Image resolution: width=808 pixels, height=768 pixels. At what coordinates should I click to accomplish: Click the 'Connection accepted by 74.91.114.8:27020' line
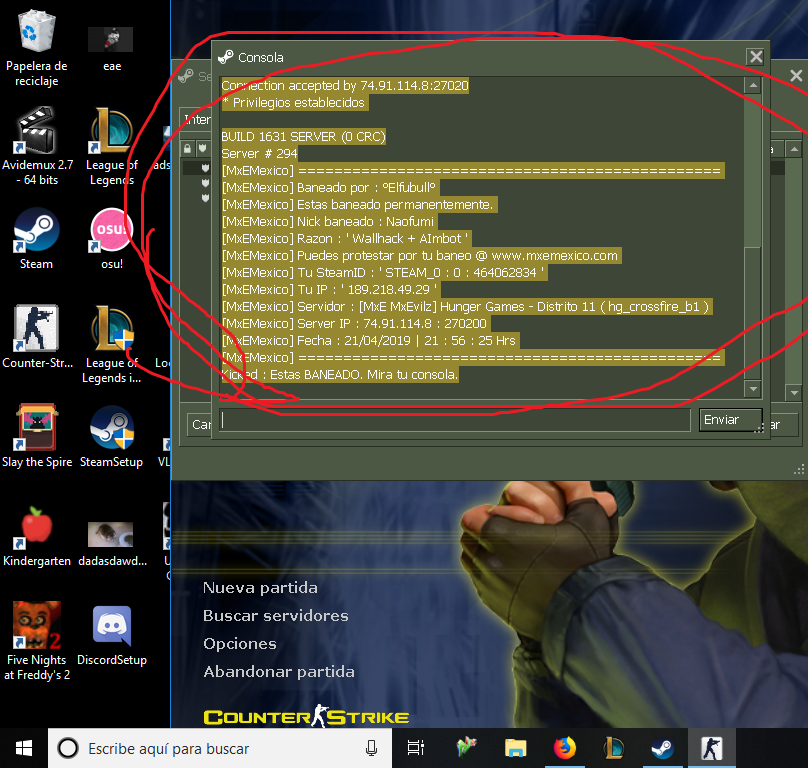point(345,85)
